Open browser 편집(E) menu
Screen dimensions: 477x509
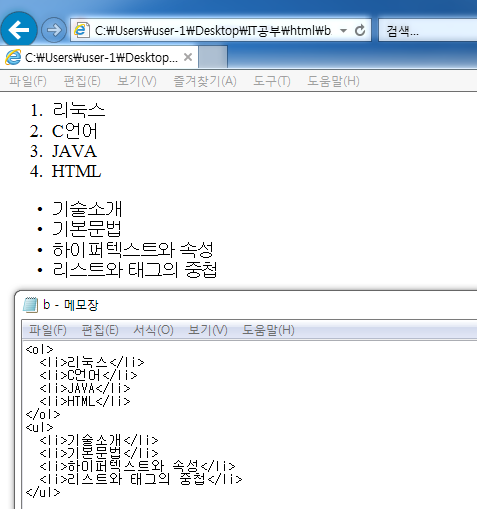click(82, 81)
